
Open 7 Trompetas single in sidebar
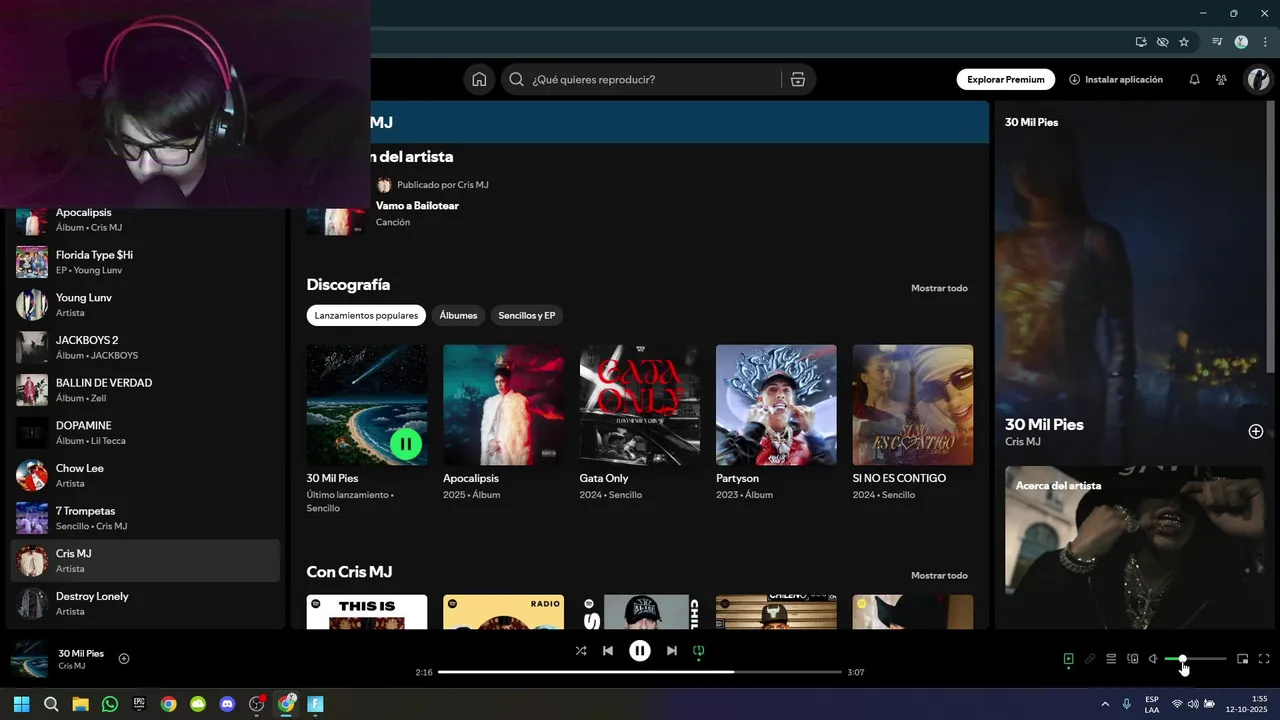pos(145,518)
